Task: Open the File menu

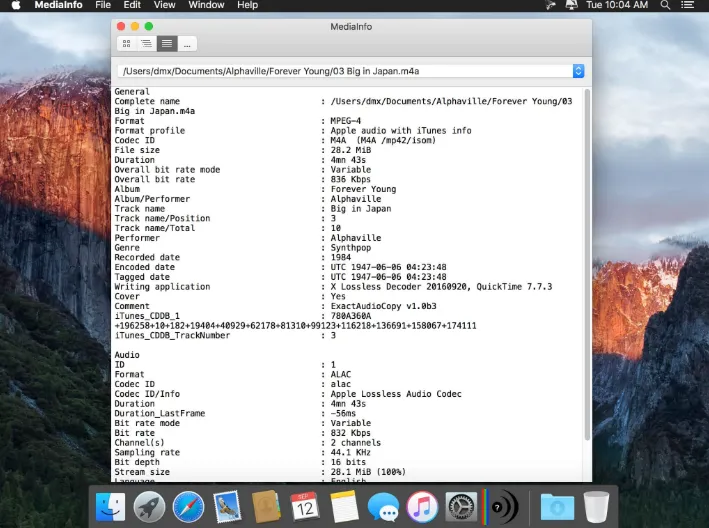Action: click(103, 5)
